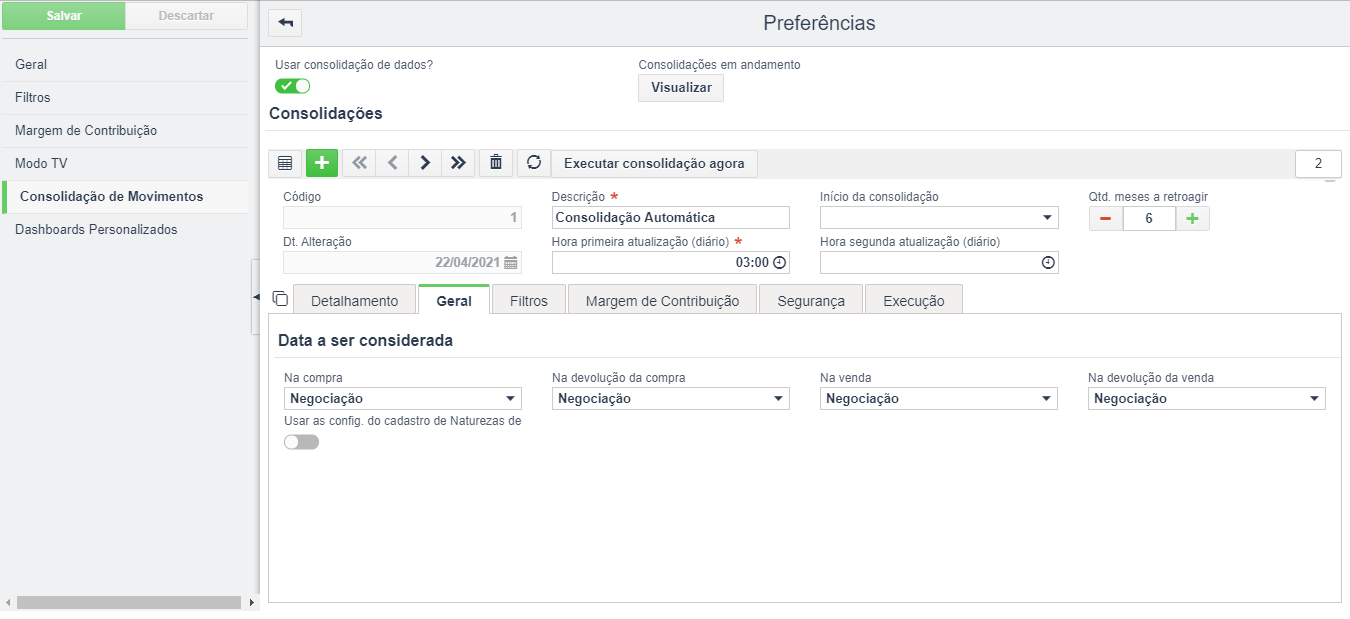Expand Na compra dropdown

(403, 399)
